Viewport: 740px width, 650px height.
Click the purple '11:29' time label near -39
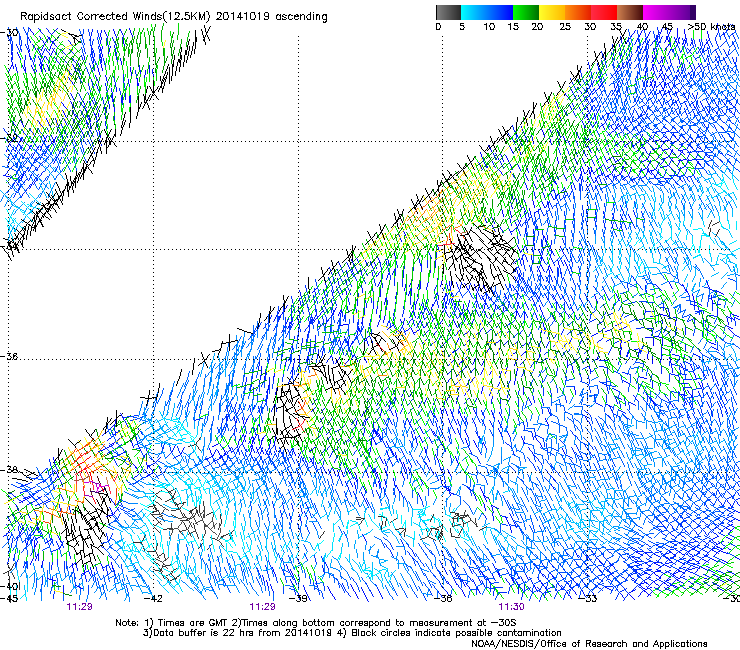(262, 607)
